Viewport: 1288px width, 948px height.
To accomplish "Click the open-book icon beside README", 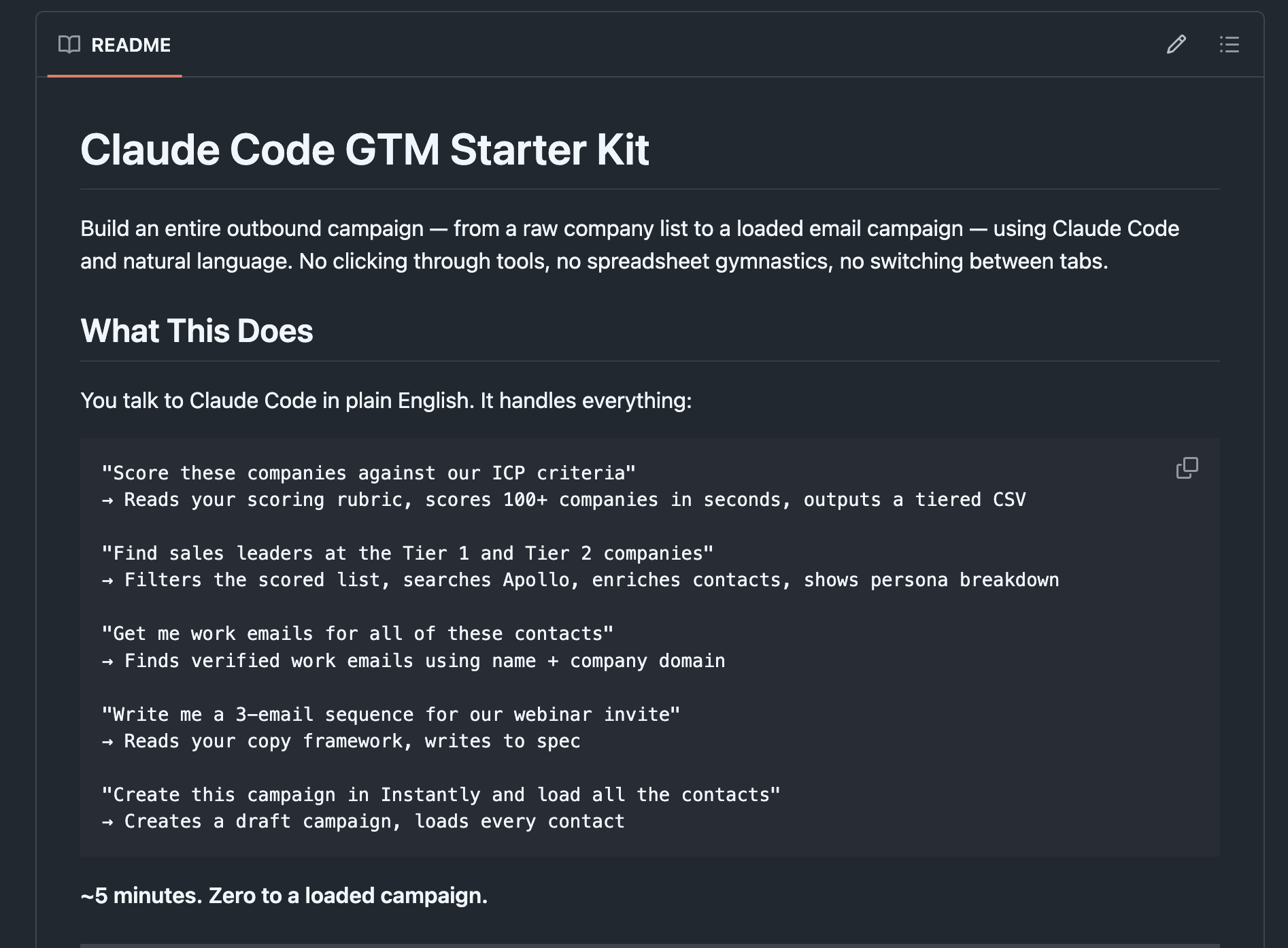I will [x=69, y=45].
